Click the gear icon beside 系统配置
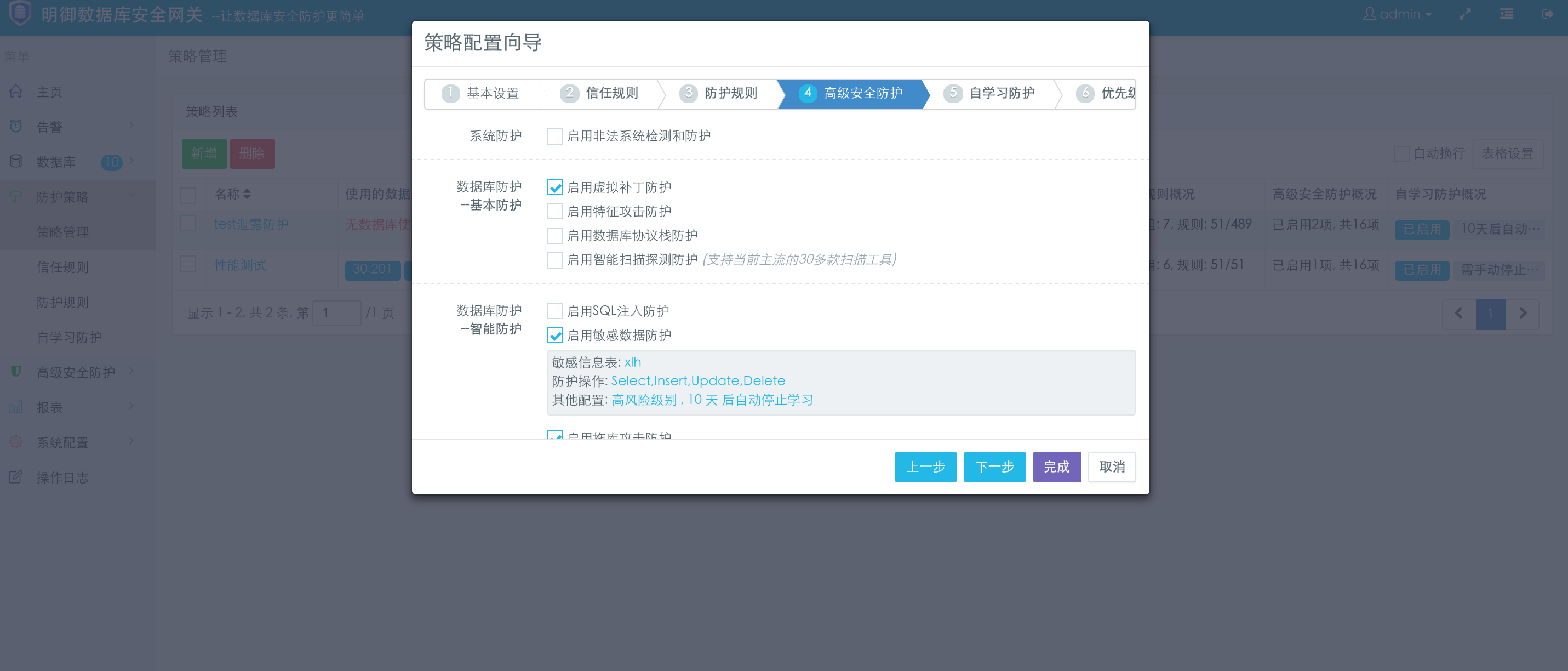The width and height of the screenshot is (1568, 671). [16, 442]
